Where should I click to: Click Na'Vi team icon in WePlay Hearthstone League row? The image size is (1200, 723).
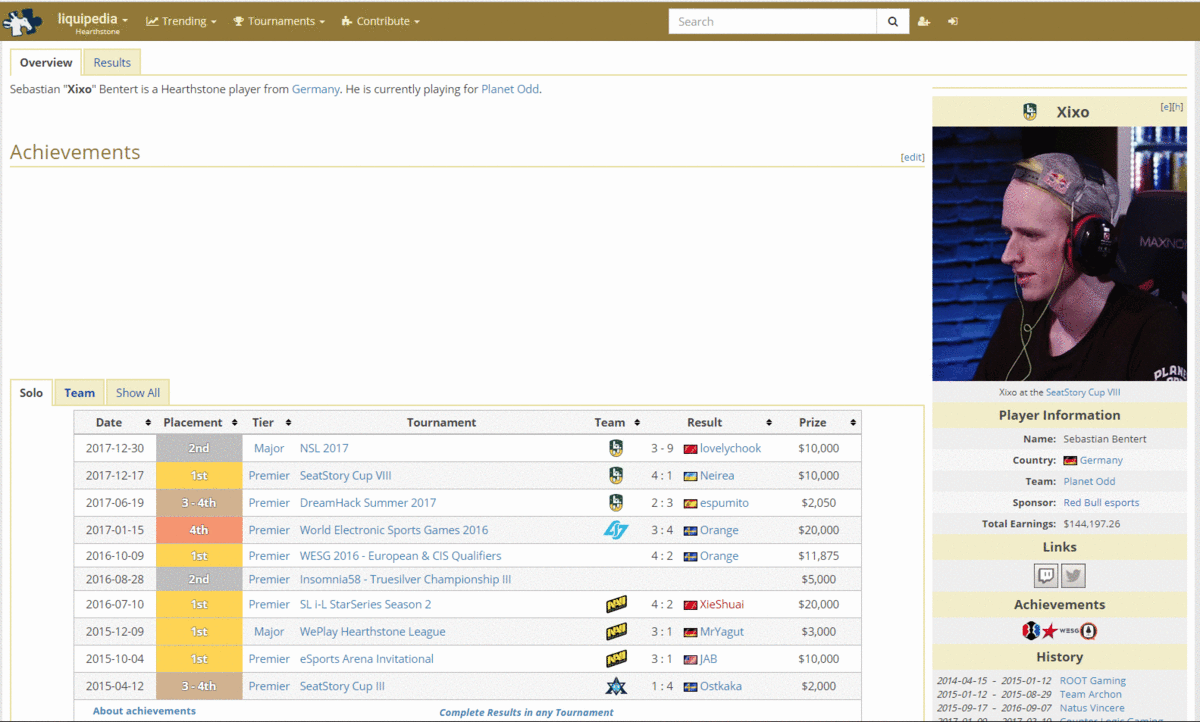click(x=616, y=632)
